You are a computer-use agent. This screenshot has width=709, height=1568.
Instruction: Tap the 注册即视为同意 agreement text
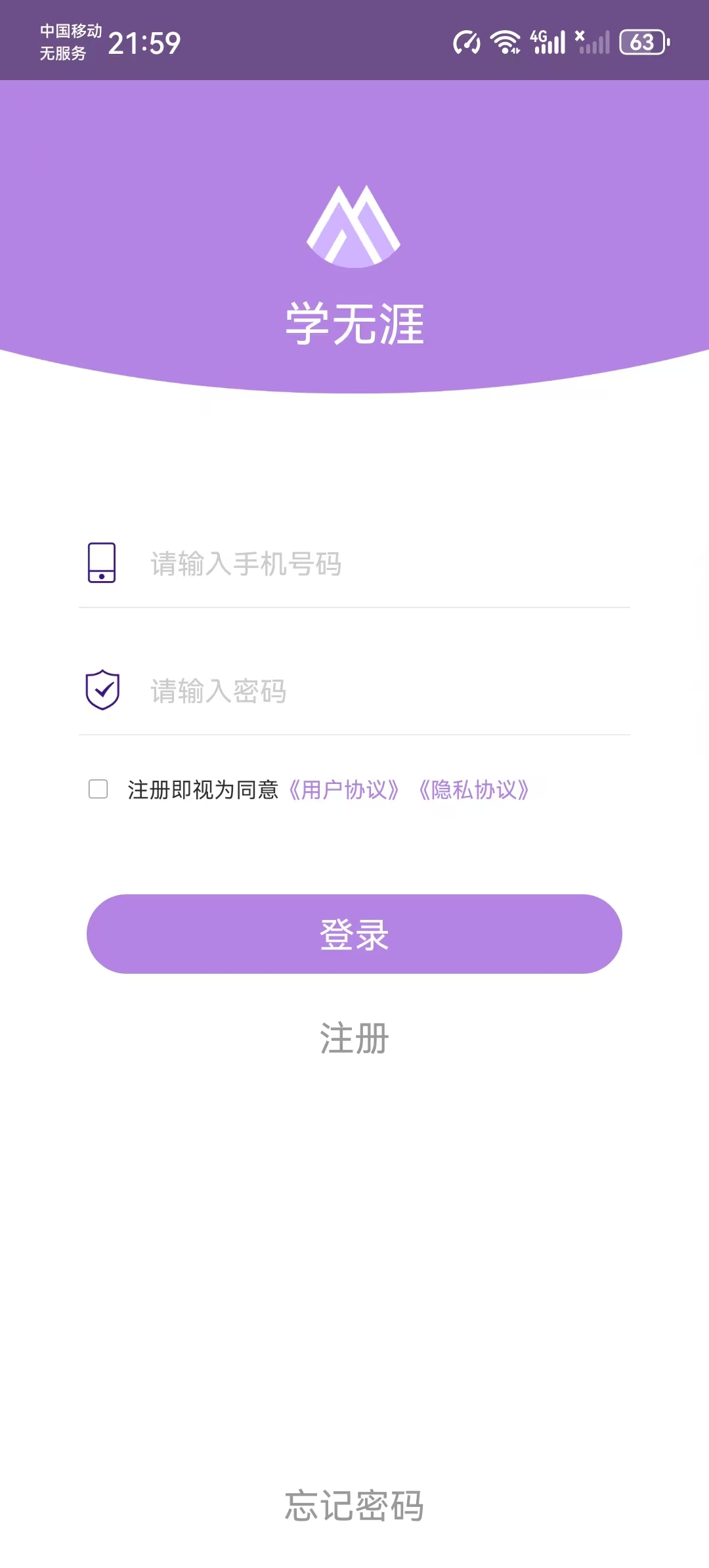click(x=203, y=790)
